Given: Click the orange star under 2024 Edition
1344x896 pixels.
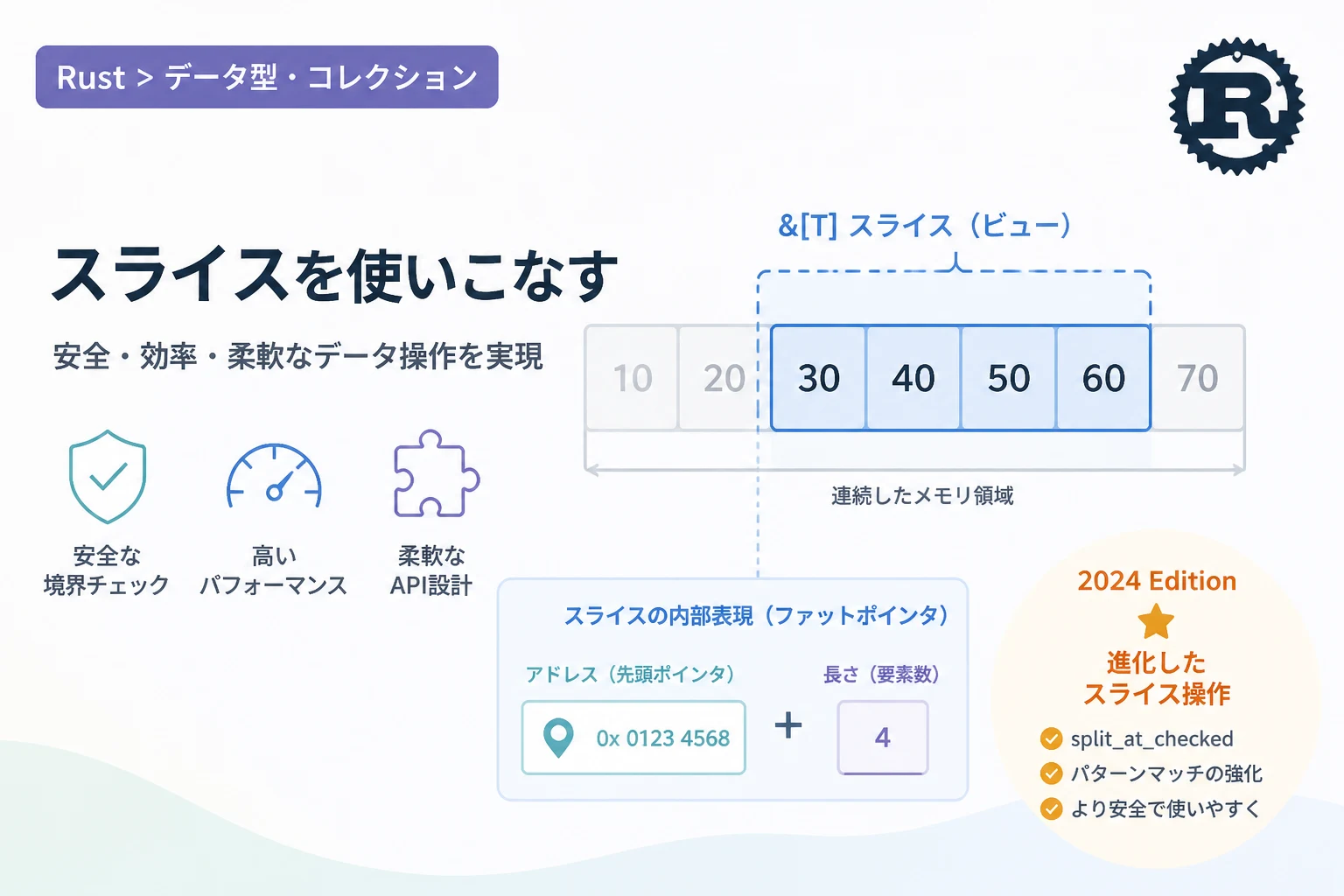Looking at the screenshot, I should [1156, 623].
